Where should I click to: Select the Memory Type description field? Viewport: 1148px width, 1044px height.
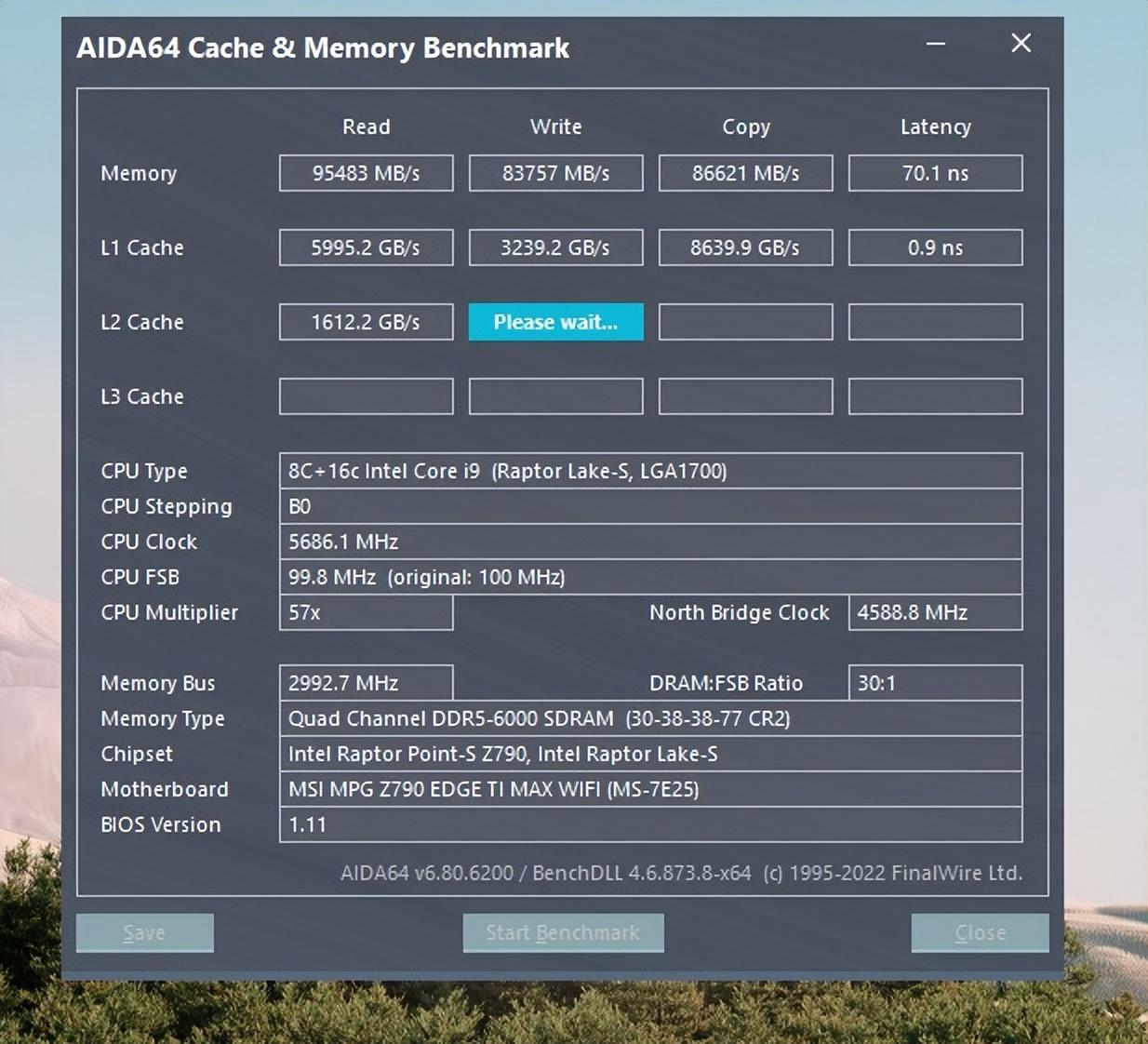click(x=649, y=718)
